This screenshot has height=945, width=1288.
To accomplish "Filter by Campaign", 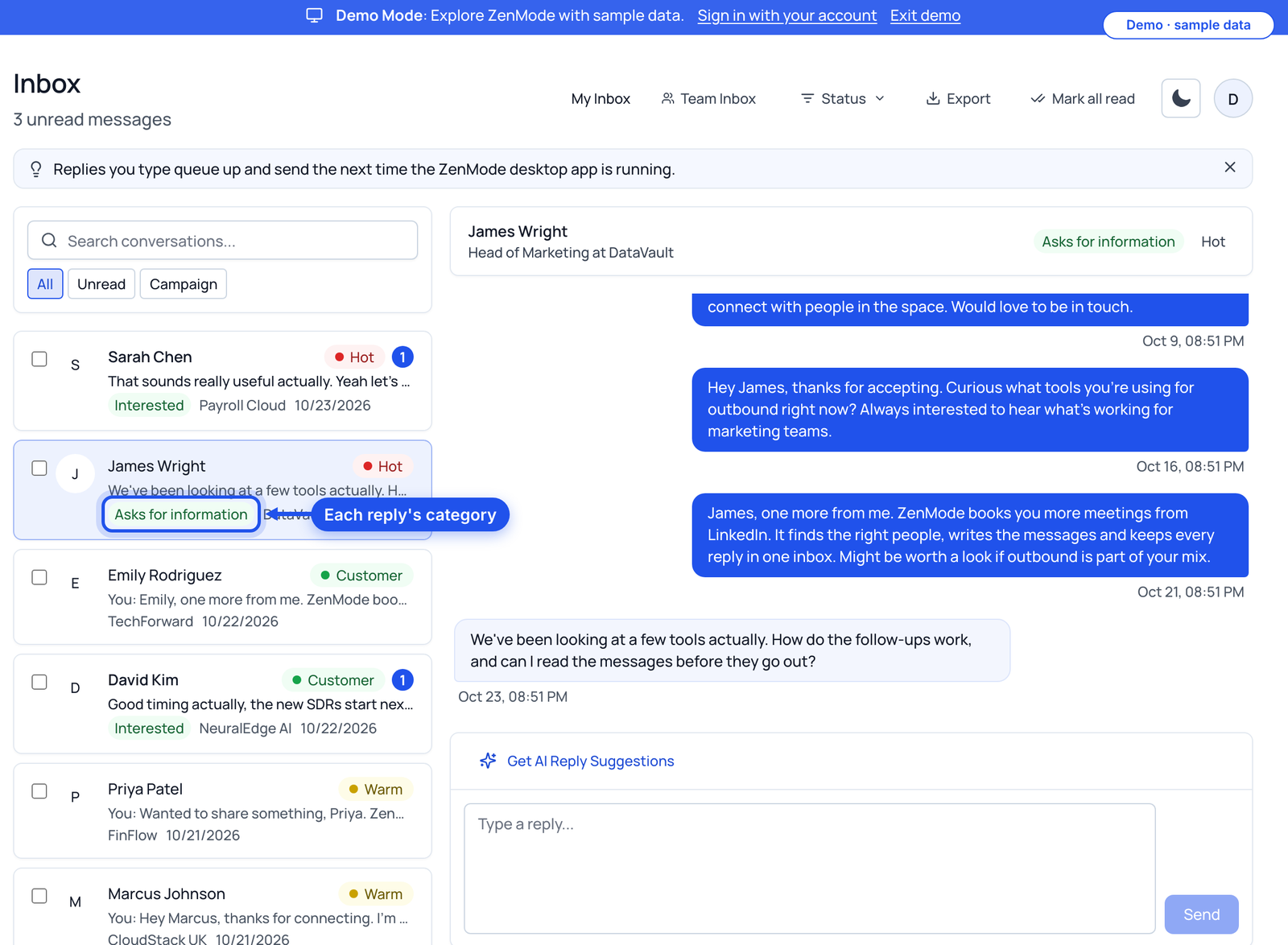I will pyautogui.click(x=184, y=284).
